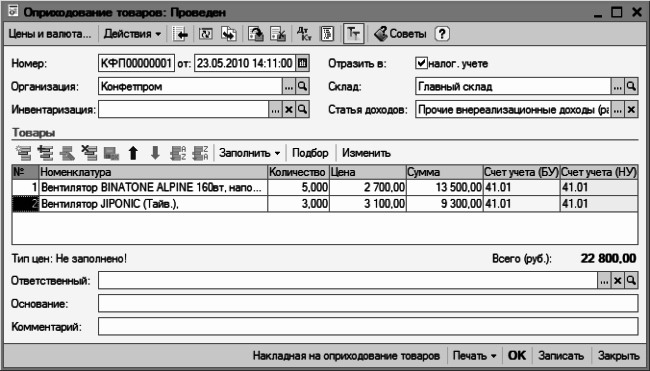Clear the Ответственный field with the X
Viewport: 650px width, 371px height.
(617, 281)
